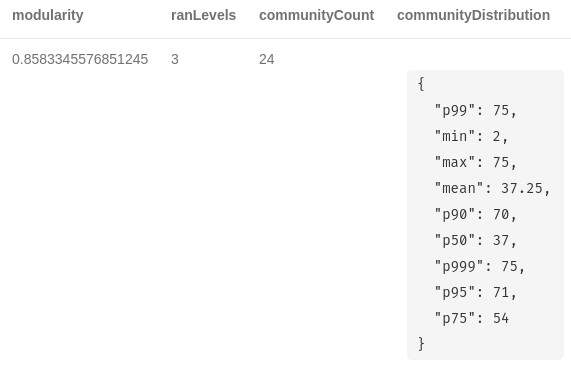Click the communityCount column header

pyautogui.click(x=316, y=15)
